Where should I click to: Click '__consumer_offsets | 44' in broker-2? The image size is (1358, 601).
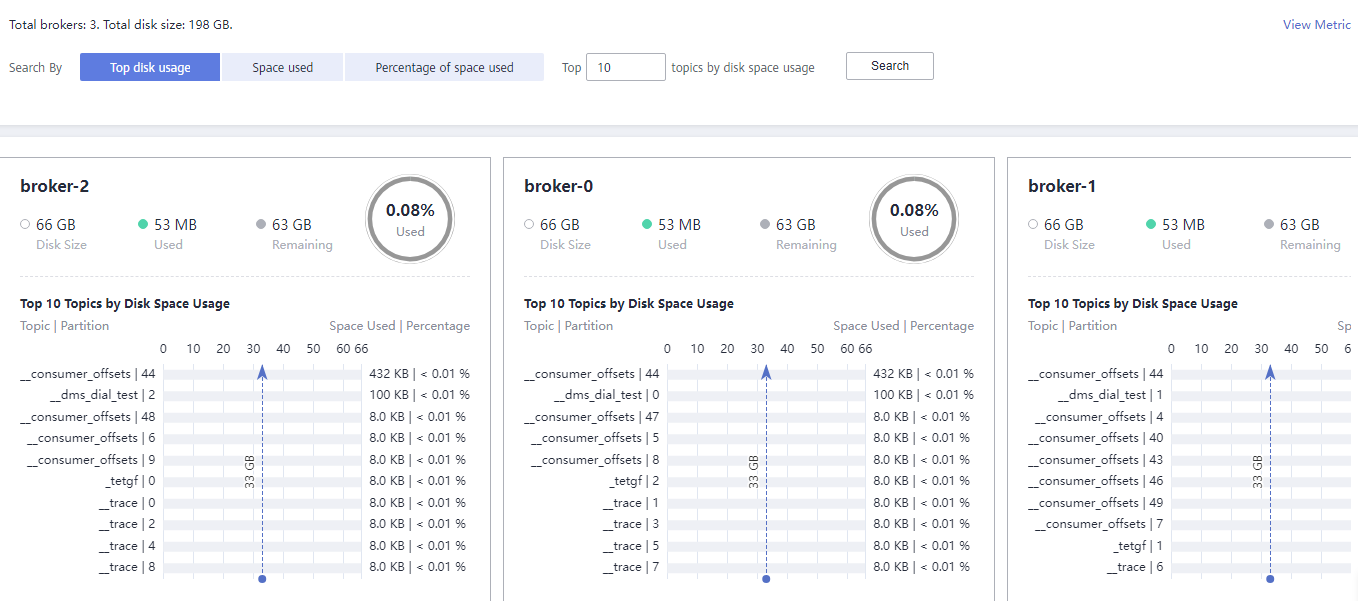pos(88,374)
